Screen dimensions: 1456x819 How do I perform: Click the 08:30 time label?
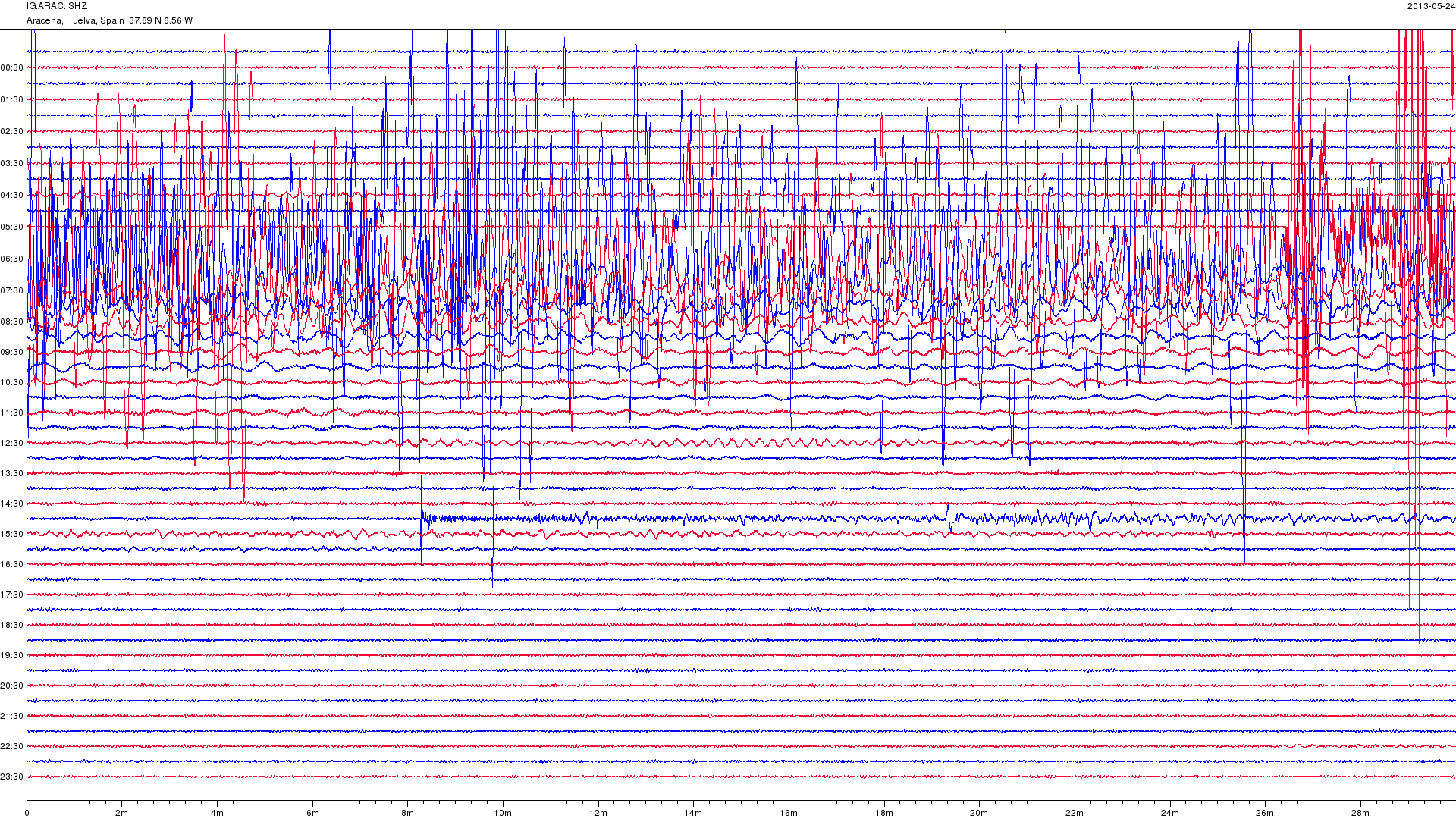[x=12, y=322]
